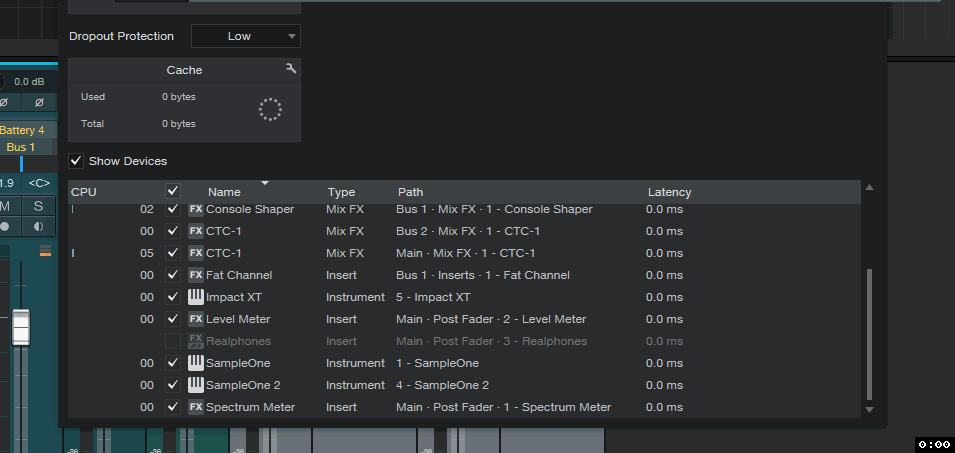Click the orange channel expand icon
955x453 pixels.
(x=45, y=250)
